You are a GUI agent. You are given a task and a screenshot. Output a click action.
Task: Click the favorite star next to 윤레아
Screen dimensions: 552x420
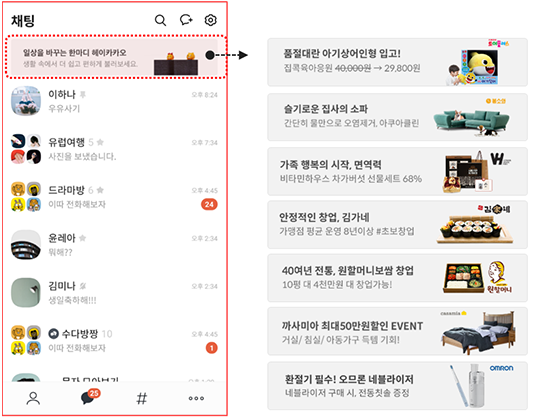click(x=82, y=238)
